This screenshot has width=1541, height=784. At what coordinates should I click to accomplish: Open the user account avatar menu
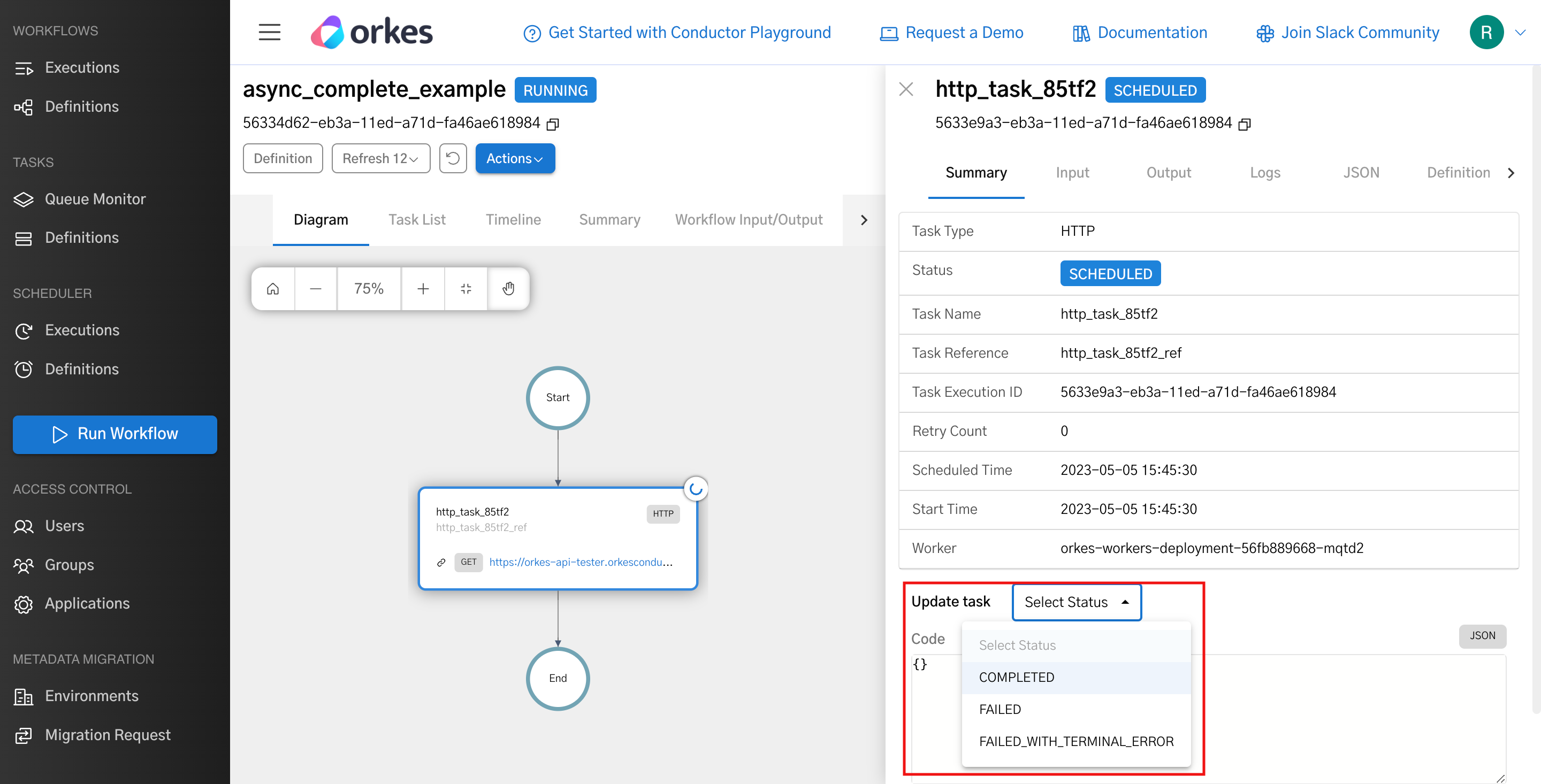click(1486, 32)
